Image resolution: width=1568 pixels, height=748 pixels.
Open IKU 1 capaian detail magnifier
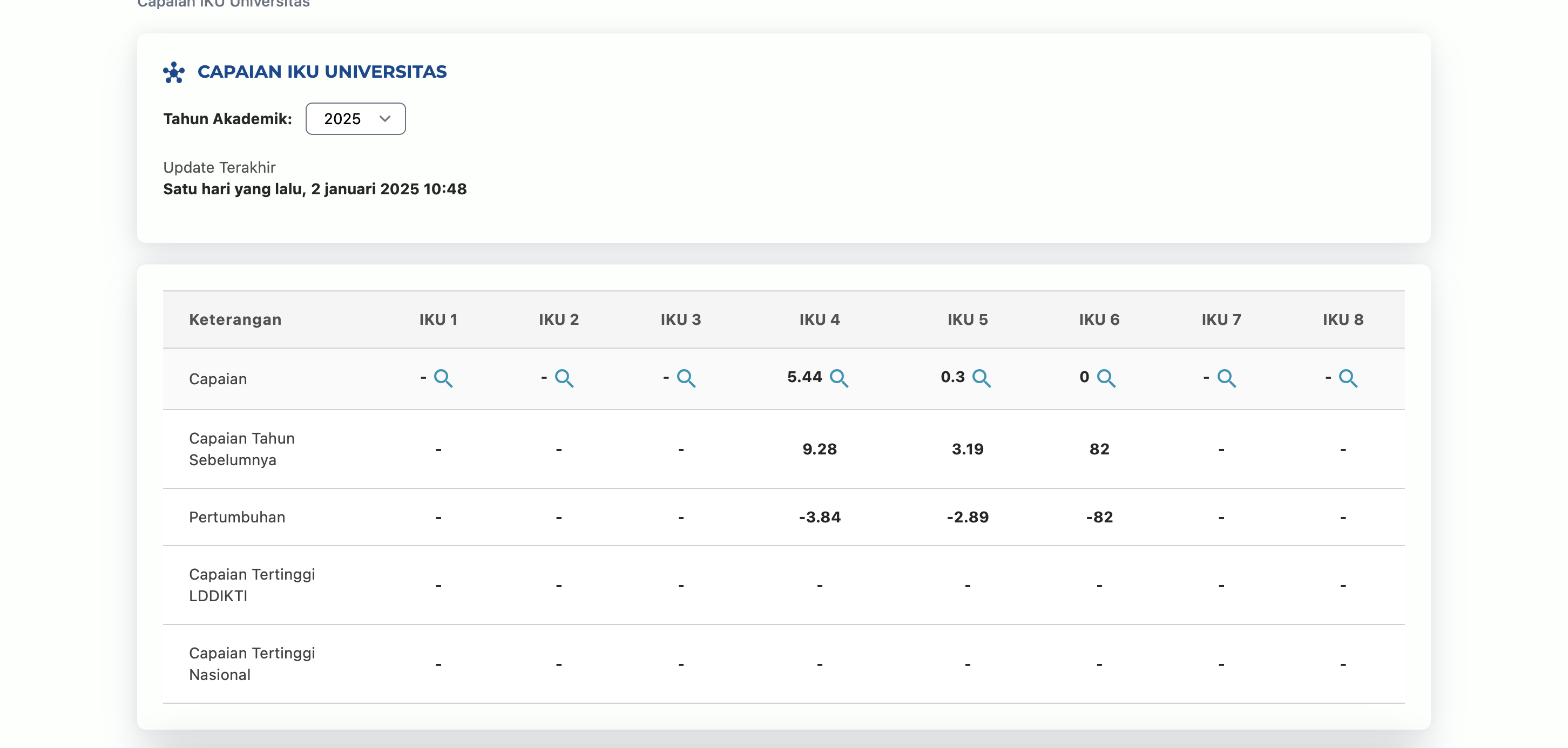[x=443, y=378]
